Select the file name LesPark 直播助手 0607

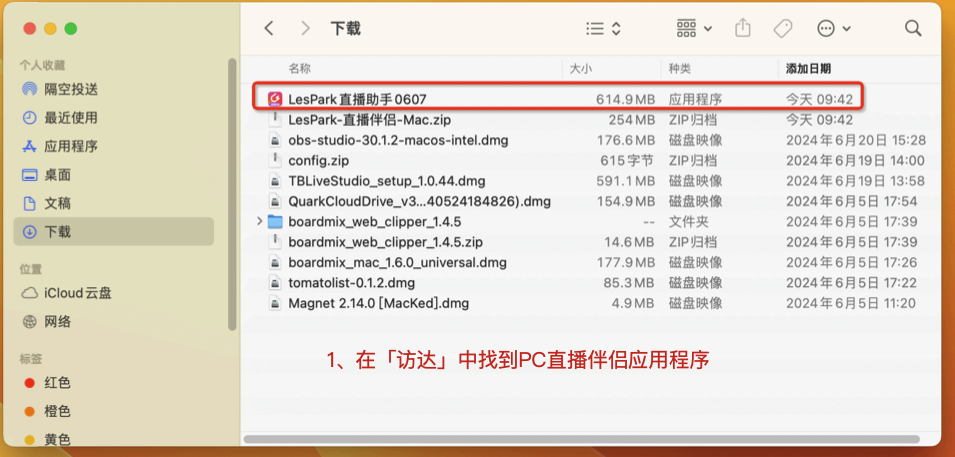tap(358, 99)
